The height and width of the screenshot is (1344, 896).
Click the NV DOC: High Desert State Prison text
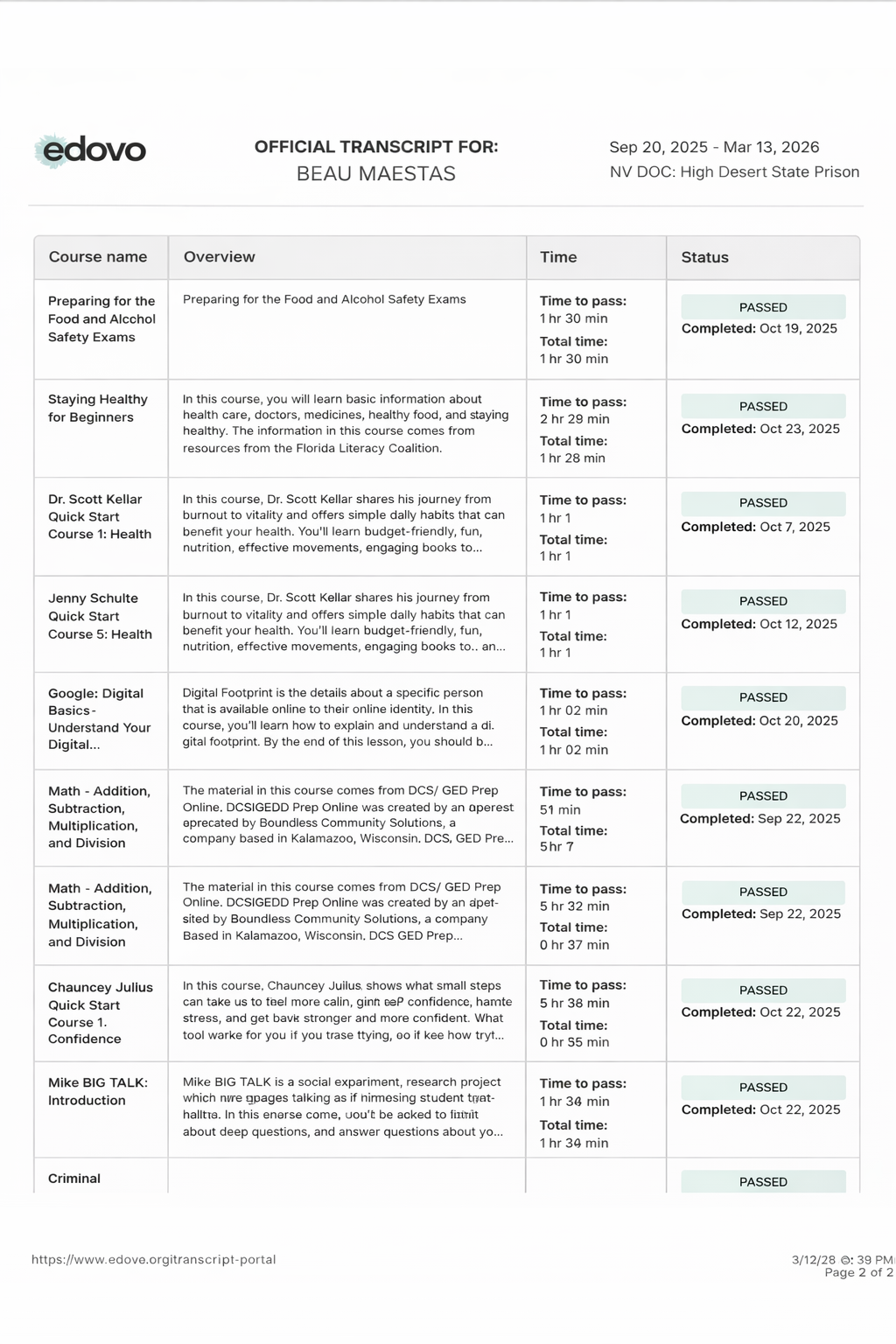click(x=734, y=172)
